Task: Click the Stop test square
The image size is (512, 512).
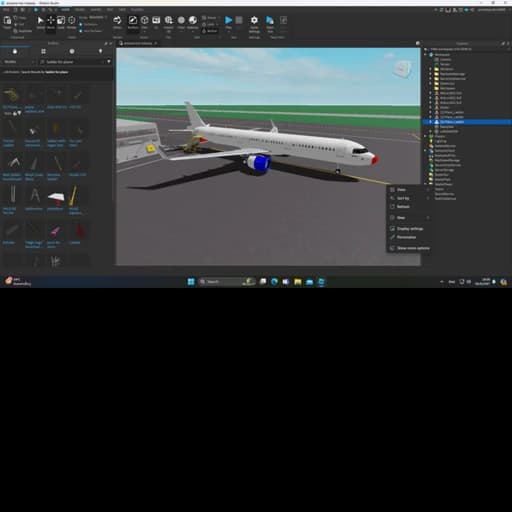Action: tap(239, 21)
